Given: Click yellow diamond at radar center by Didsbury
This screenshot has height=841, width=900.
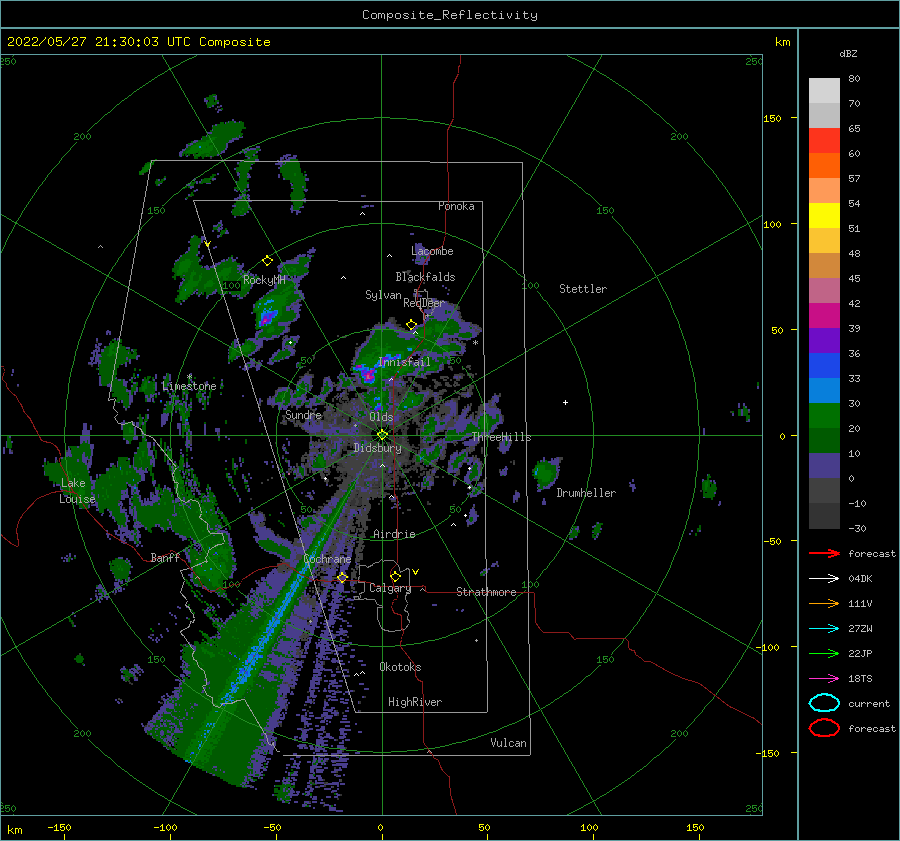Looking at the screenshot, I should pyautogui.click(x=382, y=435).
